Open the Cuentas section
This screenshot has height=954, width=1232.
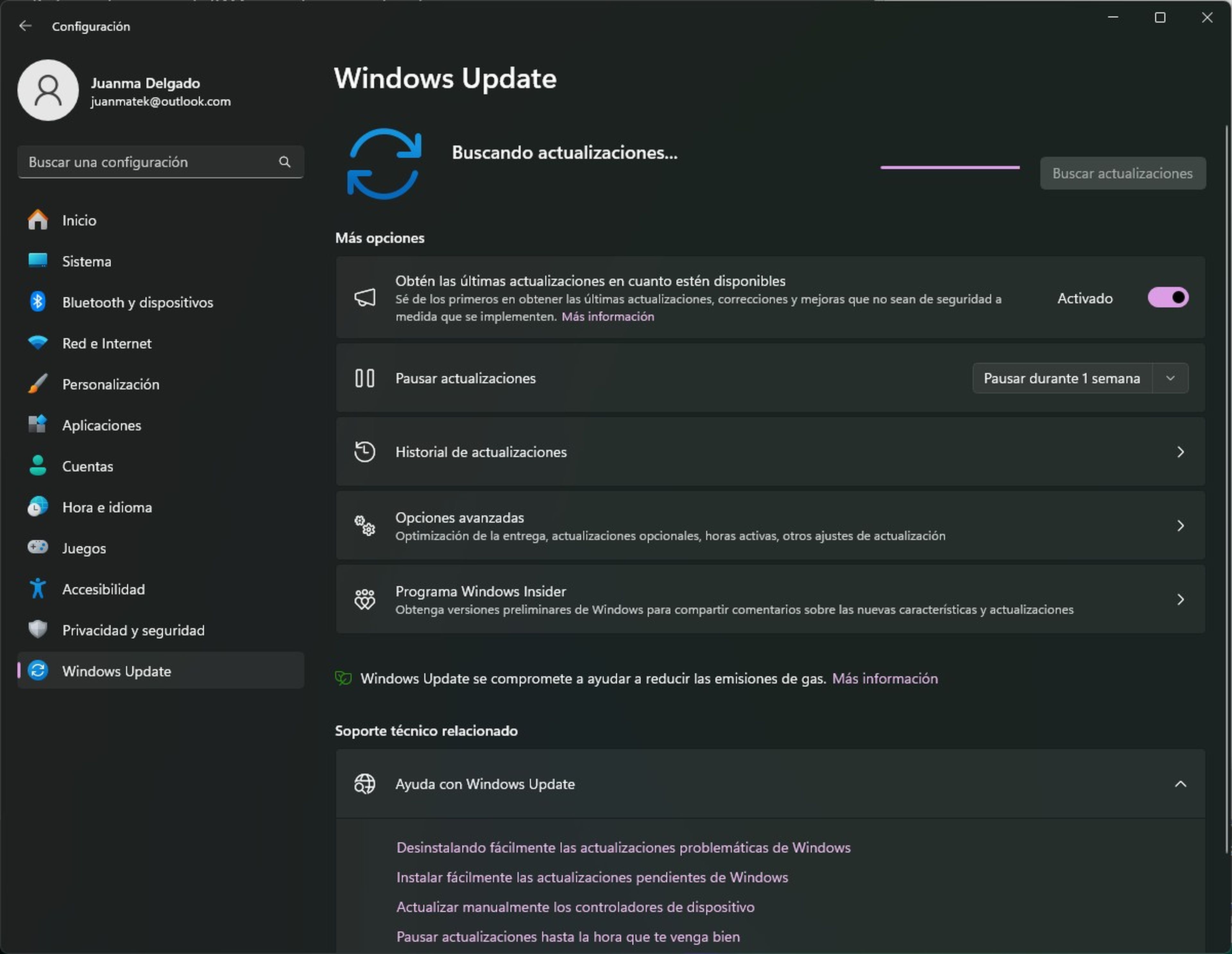161,465
